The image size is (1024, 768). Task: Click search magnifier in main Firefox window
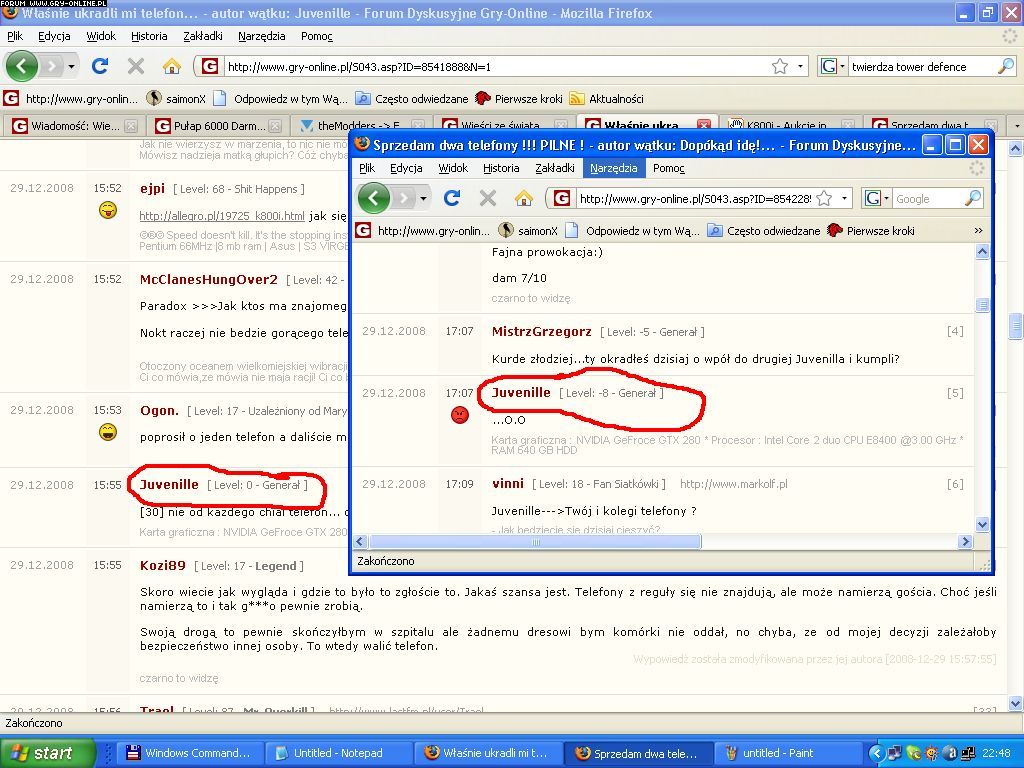coord(1006,66)
